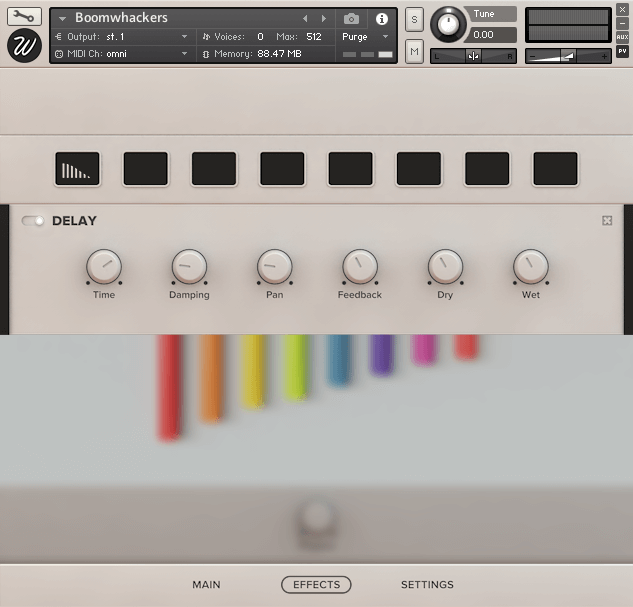Click the Dry level knob
The image size is (633, 607).
tap(445, 266)
